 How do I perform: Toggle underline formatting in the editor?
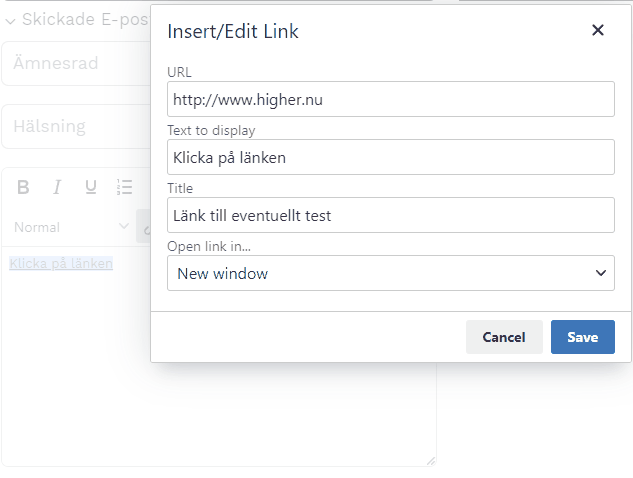[x=91, y=187]
